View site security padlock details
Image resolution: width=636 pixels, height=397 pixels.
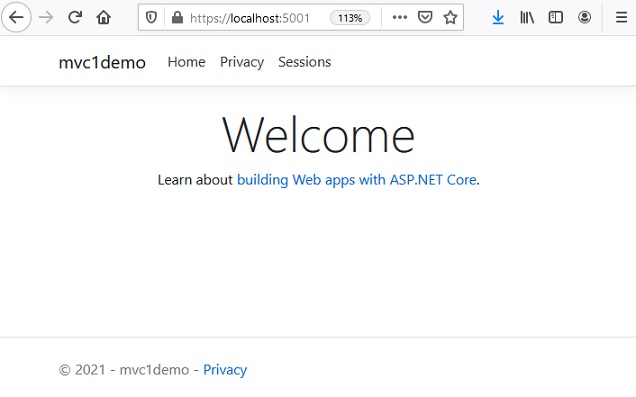(x=177, y=17)
